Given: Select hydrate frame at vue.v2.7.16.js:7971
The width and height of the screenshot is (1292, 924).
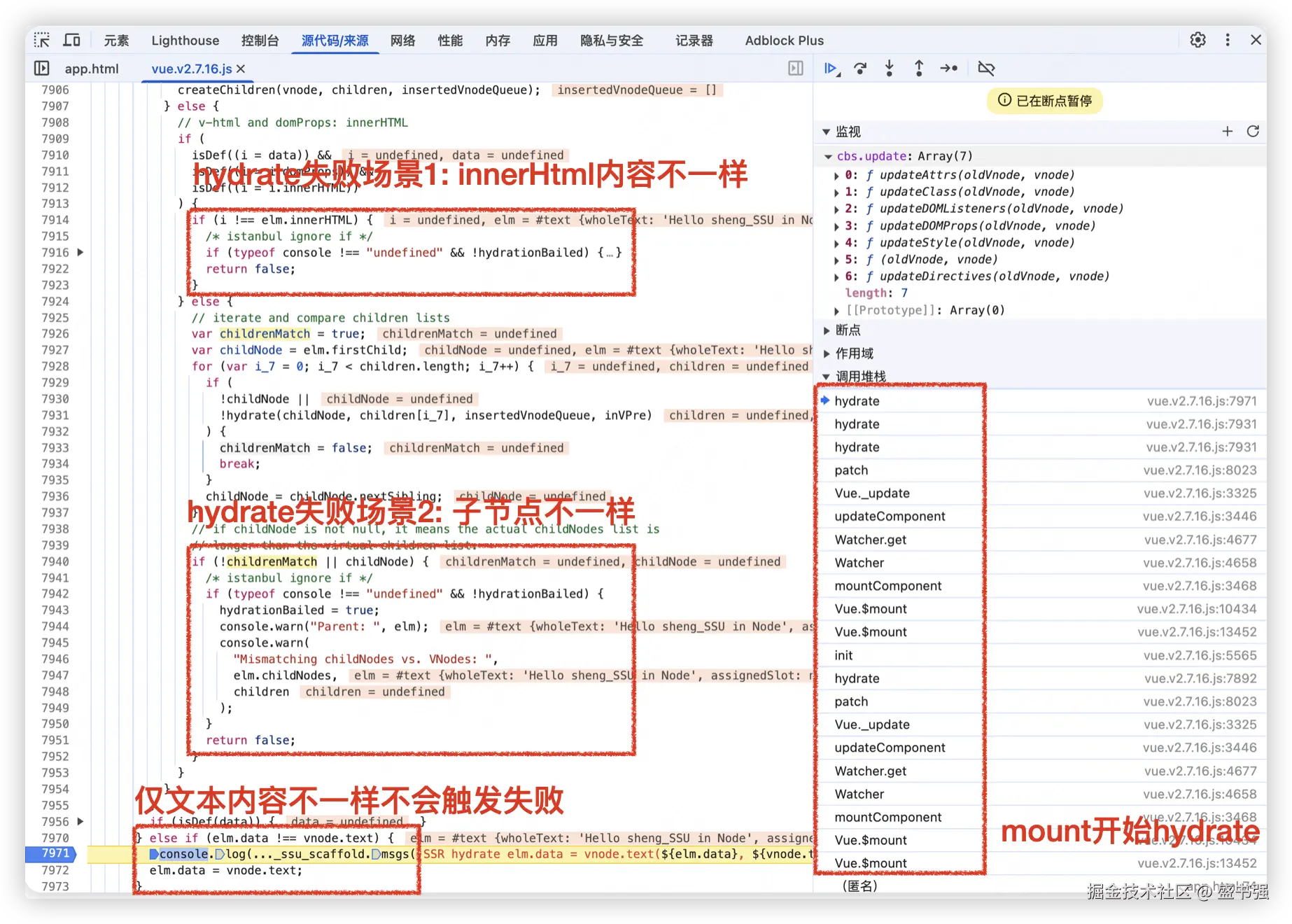Looking at the screenshot, I should pos(1040,401).
